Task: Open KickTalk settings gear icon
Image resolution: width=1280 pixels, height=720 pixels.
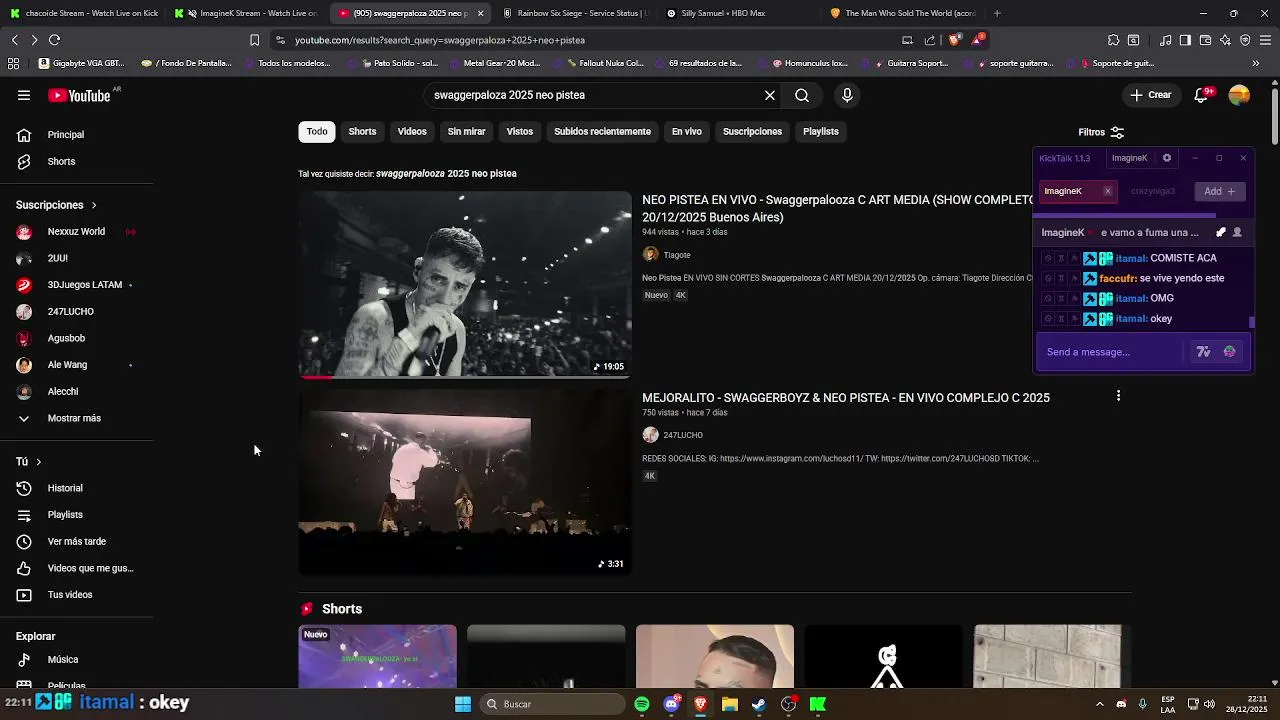Action: pos(1166,158)
